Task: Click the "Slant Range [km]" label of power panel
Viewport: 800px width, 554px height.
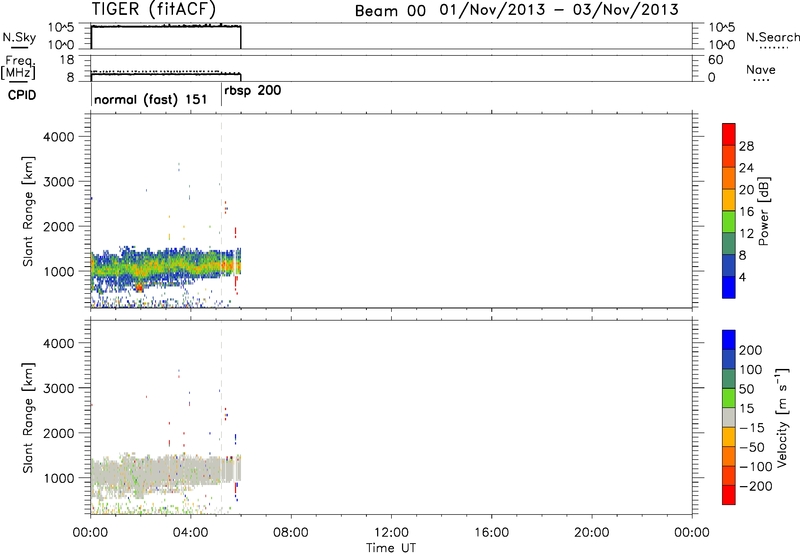Action: [x=28, y=211]
